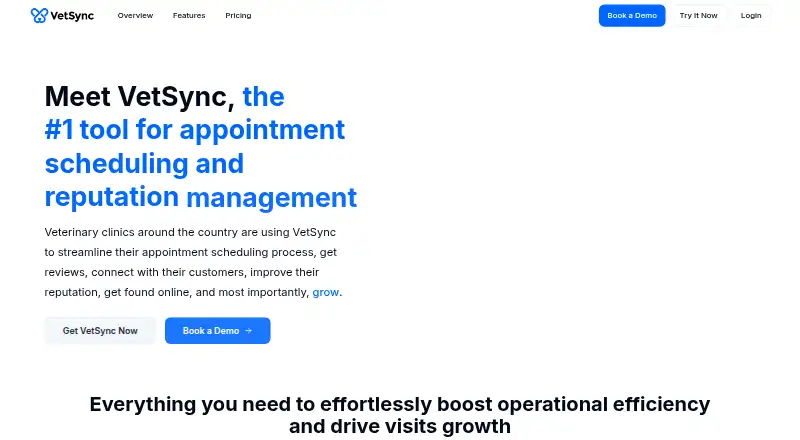Click 'to streamline their appointment scheduling' text line
The width and height of the screenshot is (800, 440).
point(190,252)
